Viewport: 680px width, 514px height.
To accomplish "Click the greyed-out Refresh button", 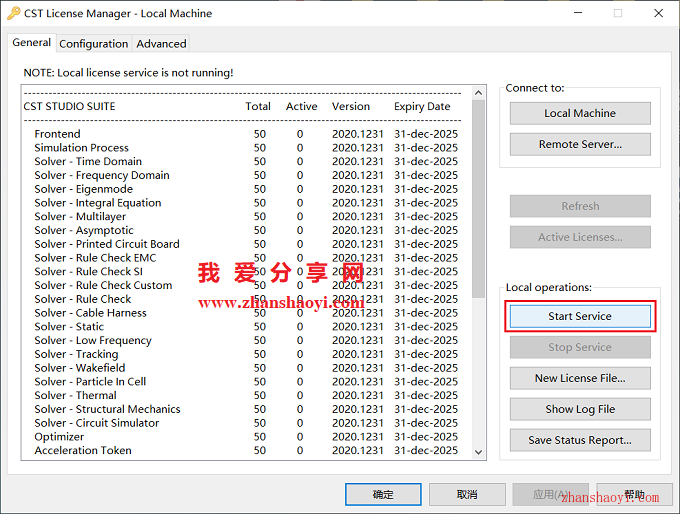I will tap(580, 206).
